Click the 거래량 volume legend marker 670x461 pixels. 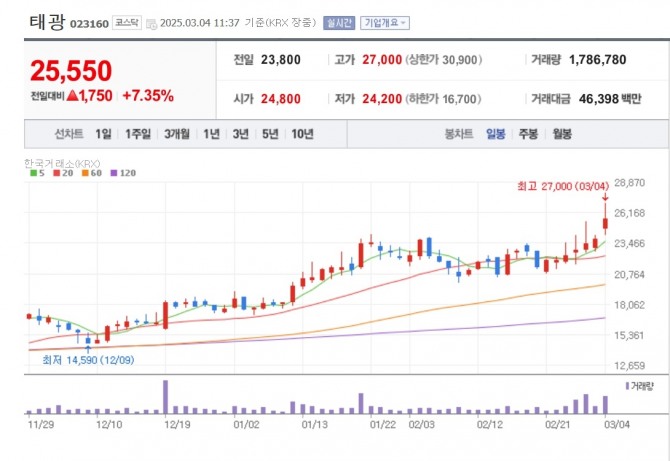(x=627, y=386)
